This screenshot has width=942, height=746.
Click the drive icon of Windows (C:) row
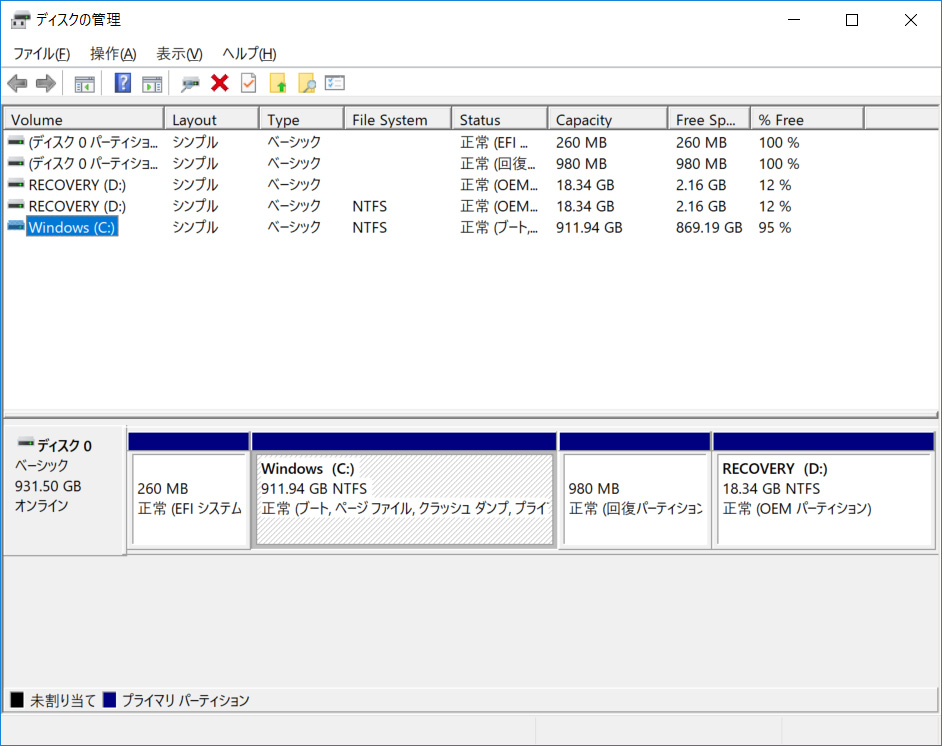click(16, 226)
